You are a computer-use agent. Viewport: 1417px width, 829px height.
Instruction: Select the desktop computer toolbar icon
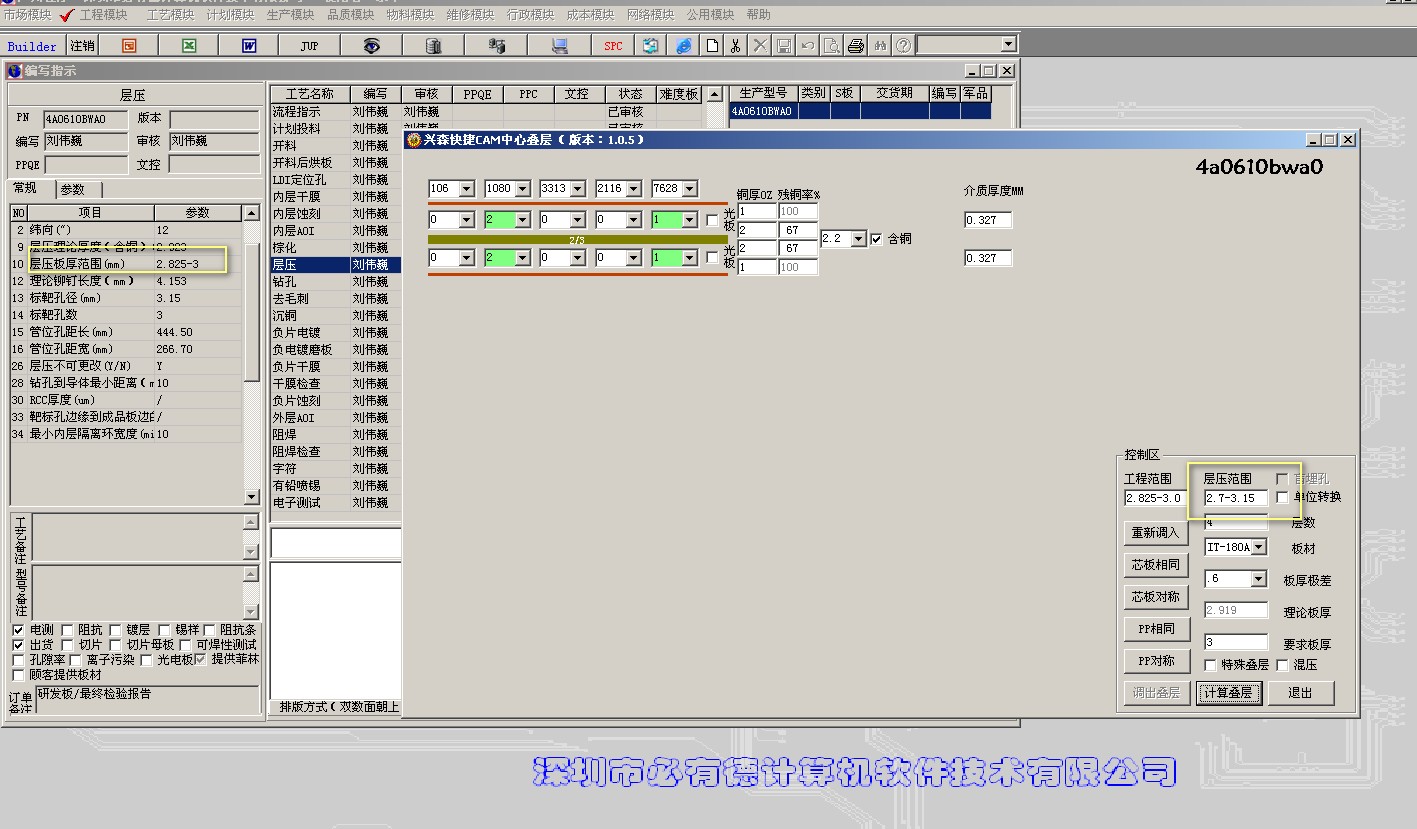click(559, 46)
